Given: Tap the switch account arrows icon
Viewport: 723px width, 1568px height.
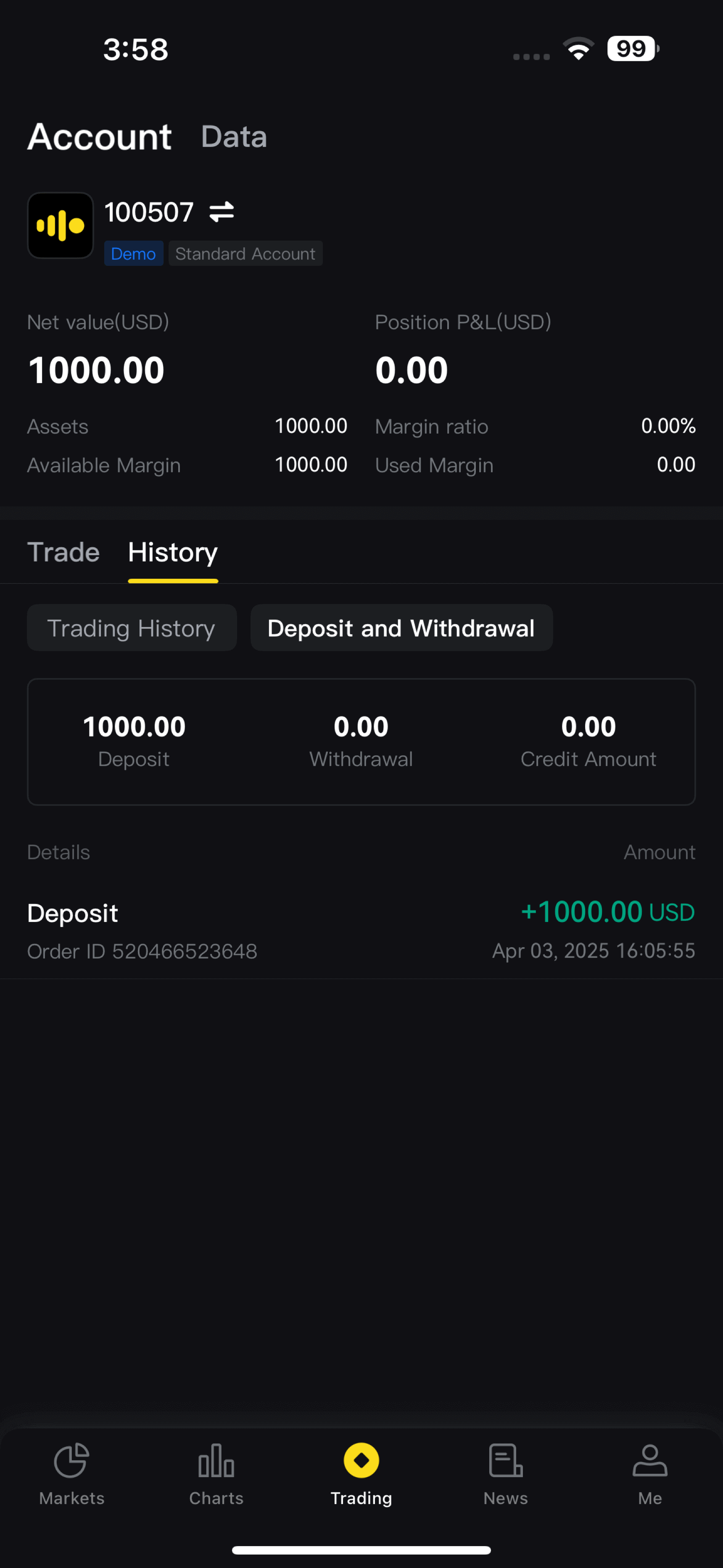Looking at the screenshot, I should (x=222, y=212).
